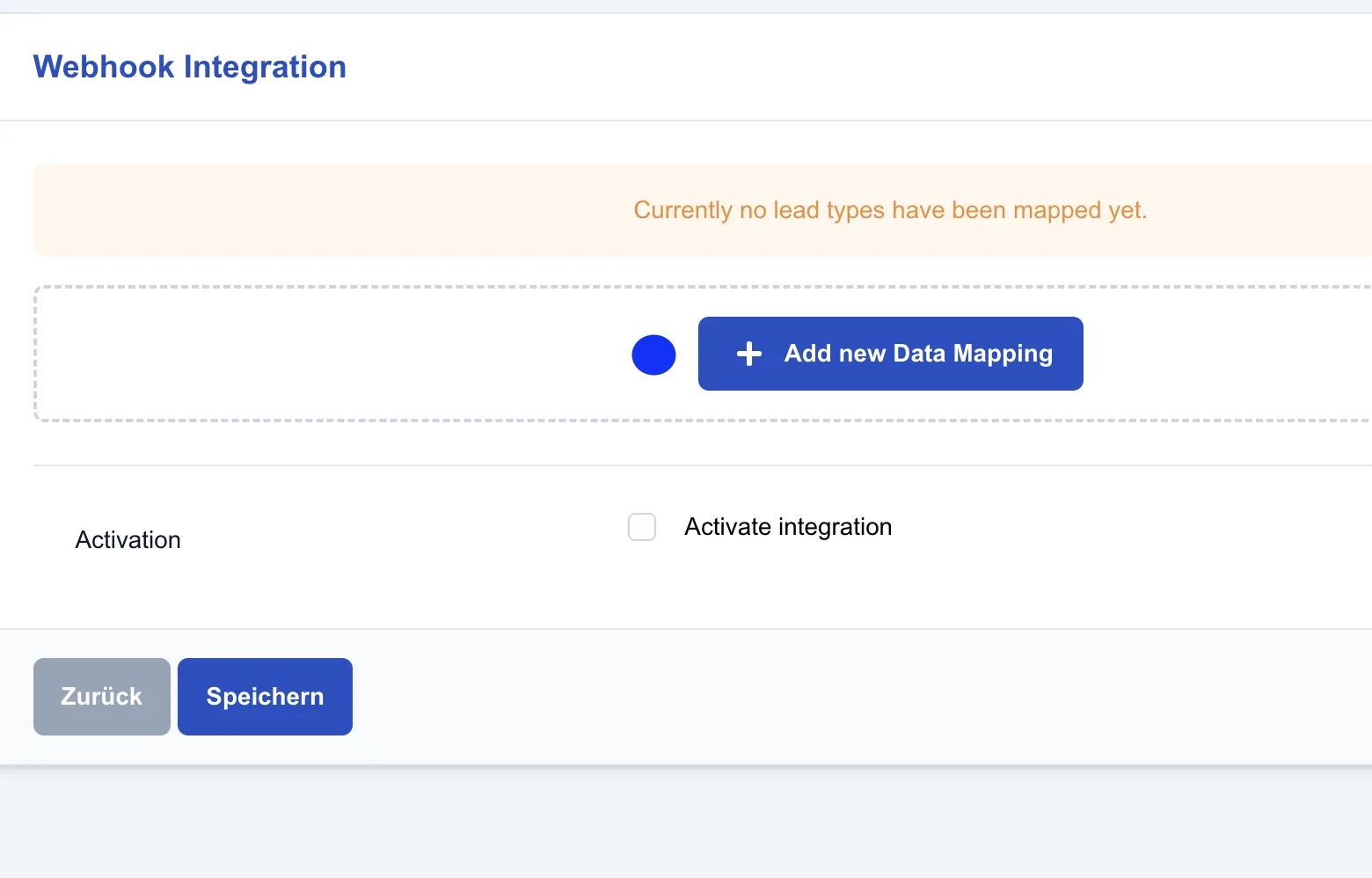Click the plus icon in Add new Data Mapping
Image resolution: width=1372 pixels, height=878 pixels.
748,354
